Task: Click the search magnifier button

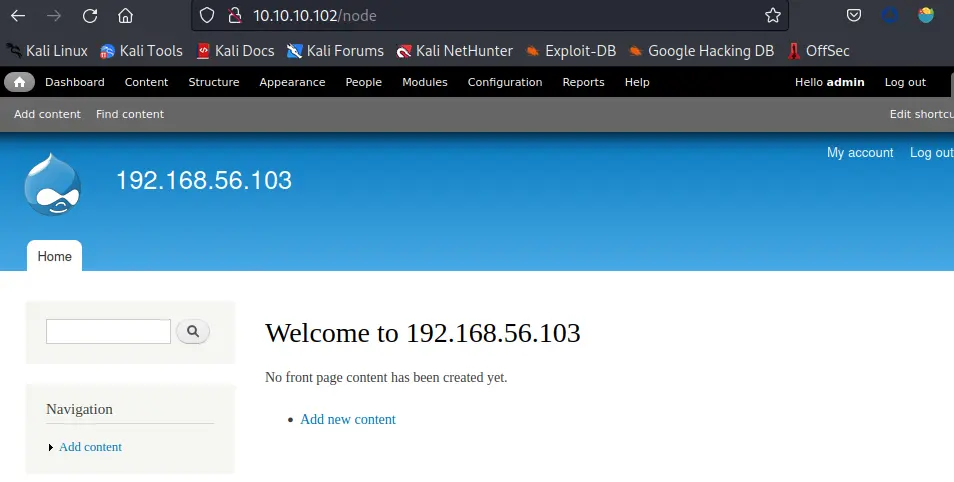Action: coord(193,331)
